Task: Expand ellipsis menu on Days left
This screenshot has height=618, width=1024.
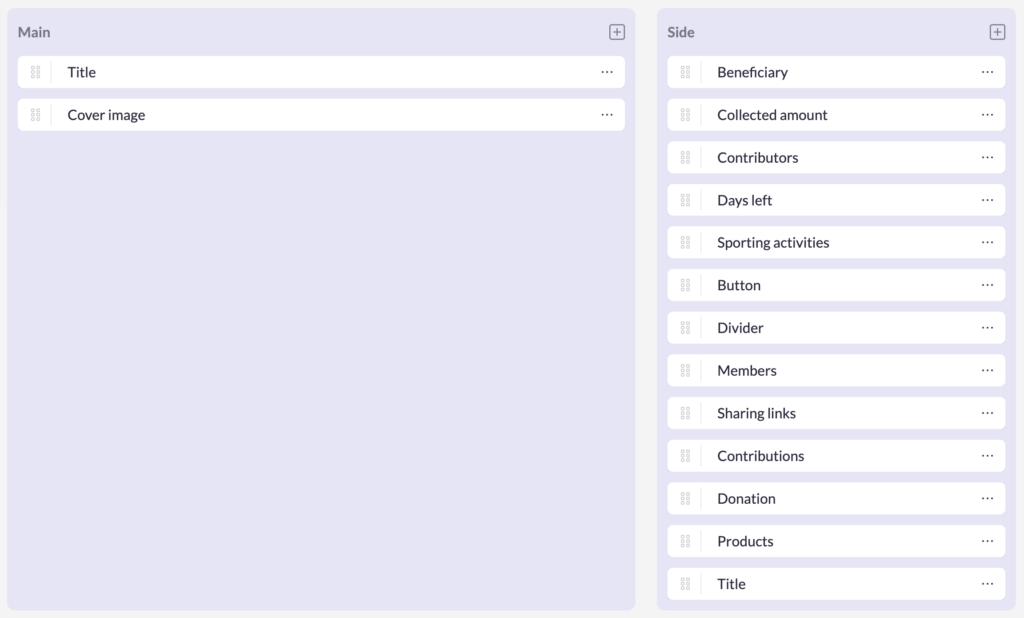Action: point(987,200)
